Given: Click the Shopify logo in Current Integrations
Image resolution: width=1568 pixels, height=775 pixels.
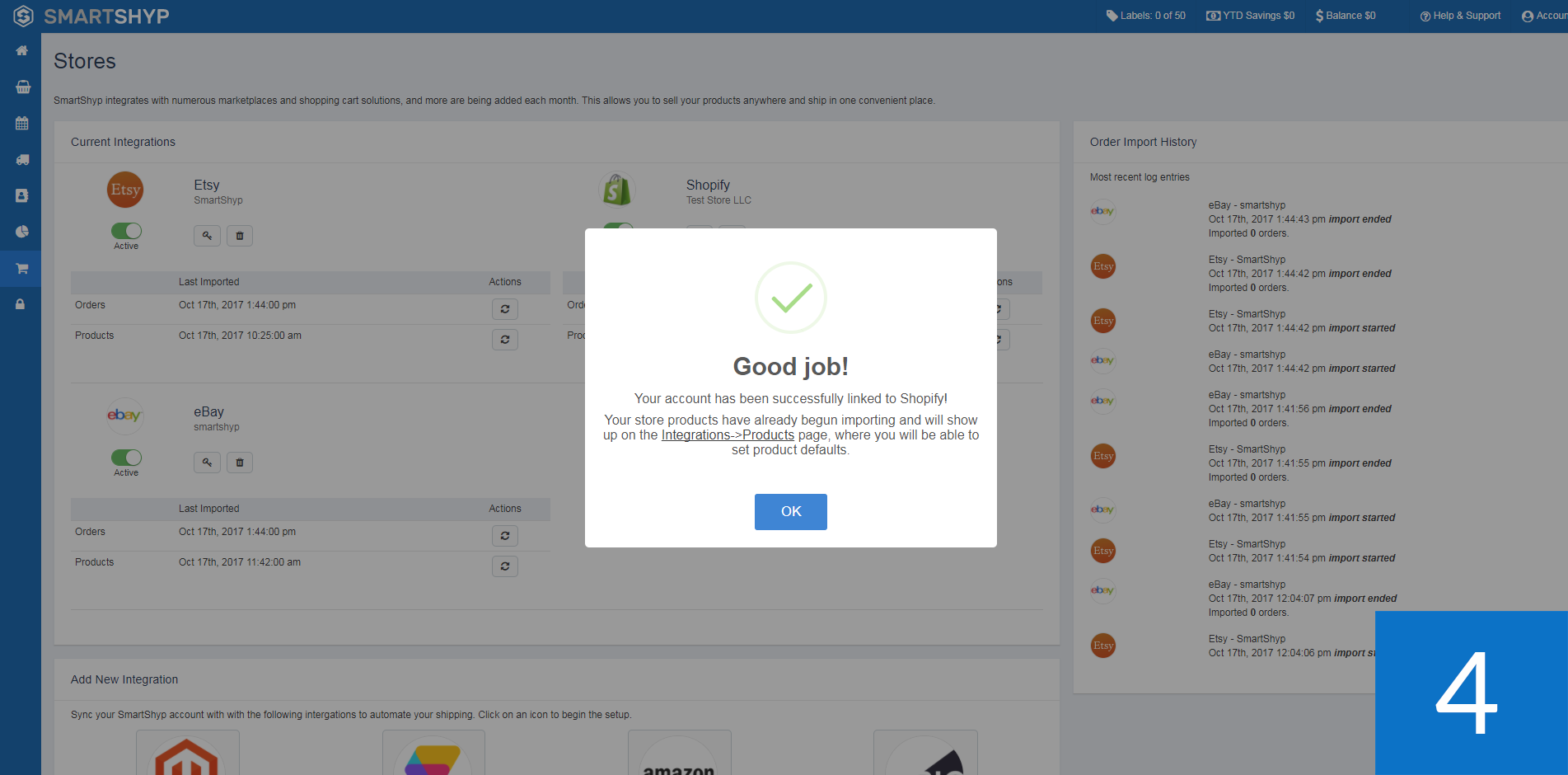Looking at the screenshot, I should (617, 190).
